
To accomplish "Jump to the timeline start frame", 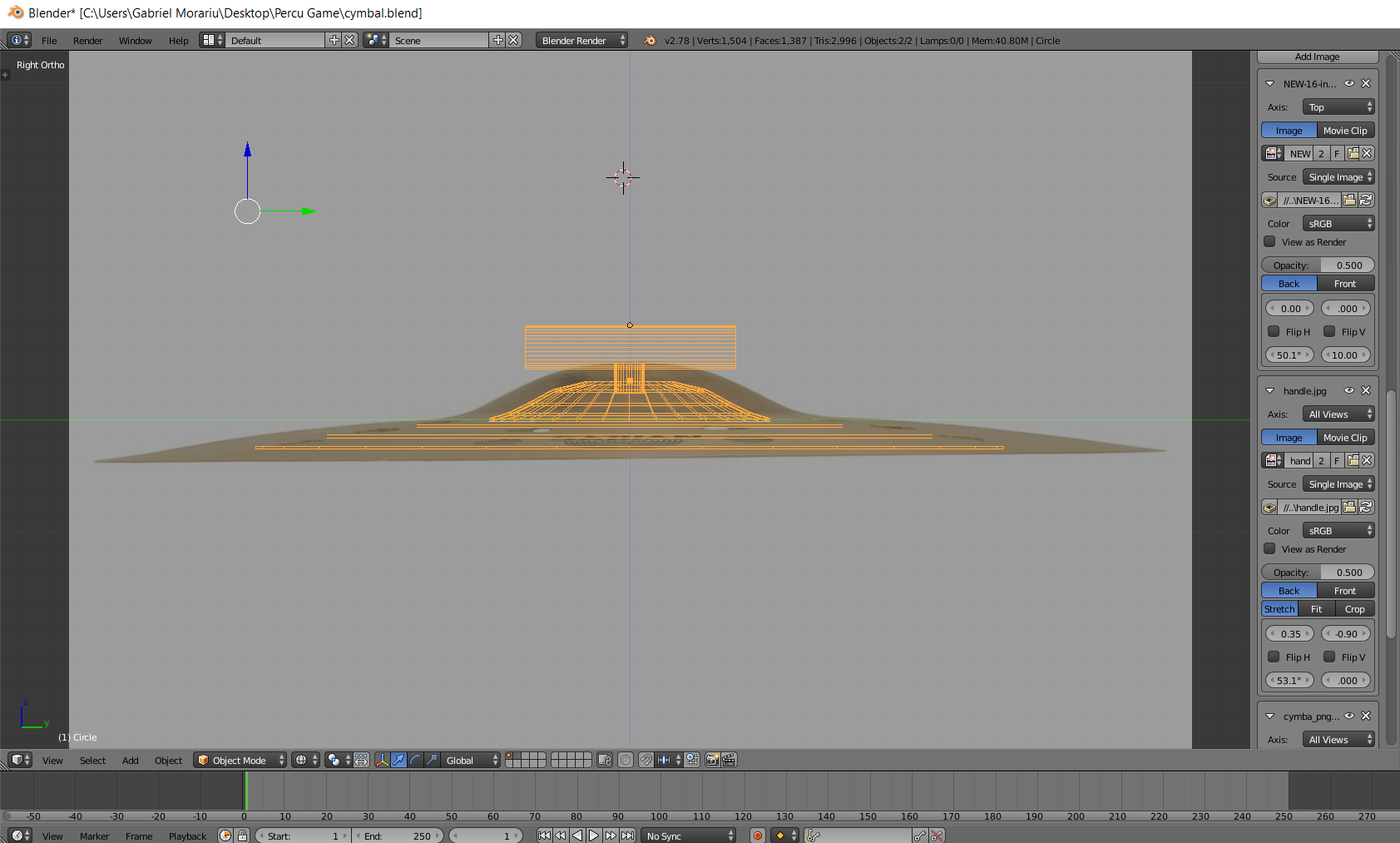I will pos(544,836).
